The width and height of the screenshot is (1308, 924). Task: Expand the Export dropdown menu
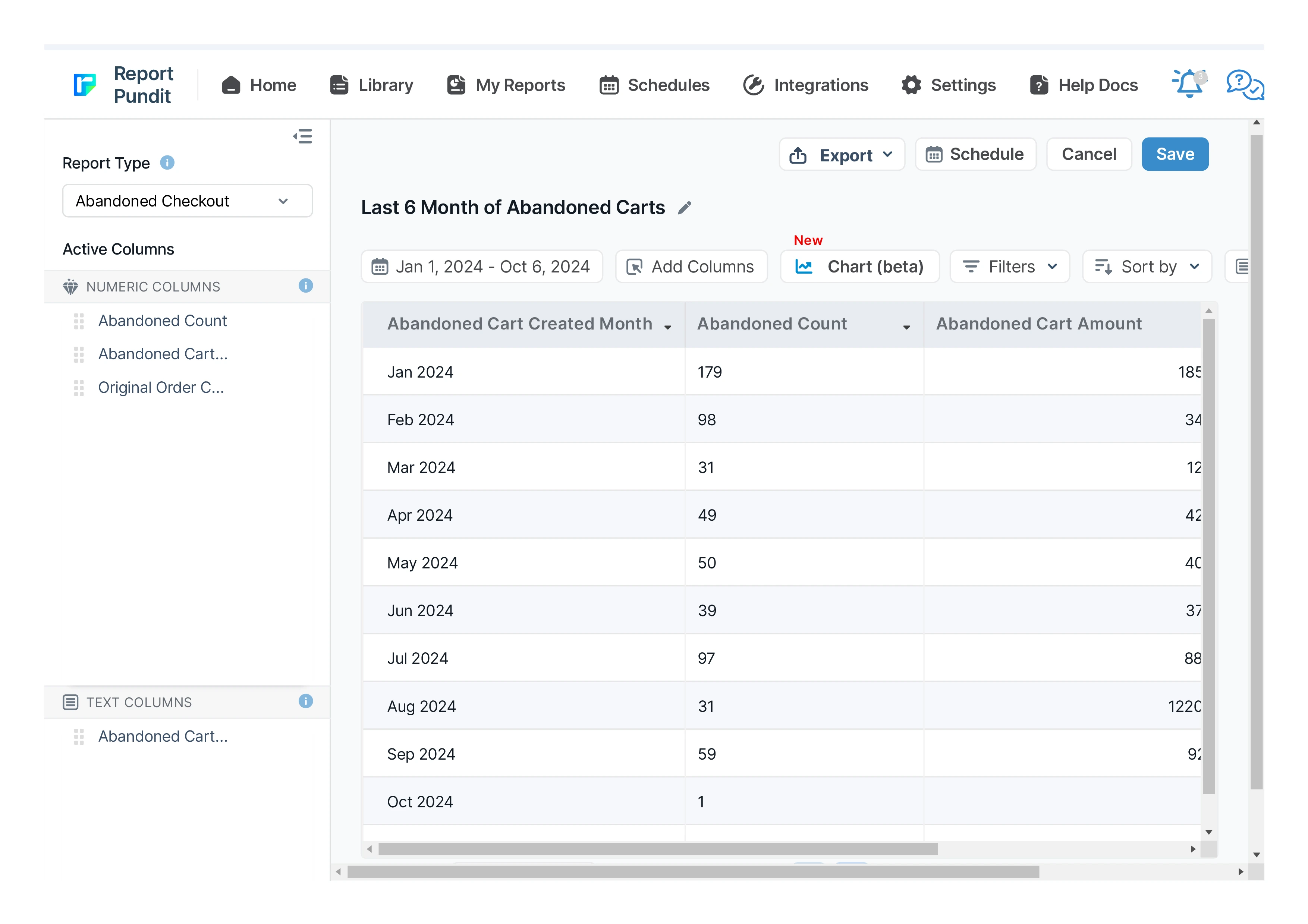click(x=842, y=155)
